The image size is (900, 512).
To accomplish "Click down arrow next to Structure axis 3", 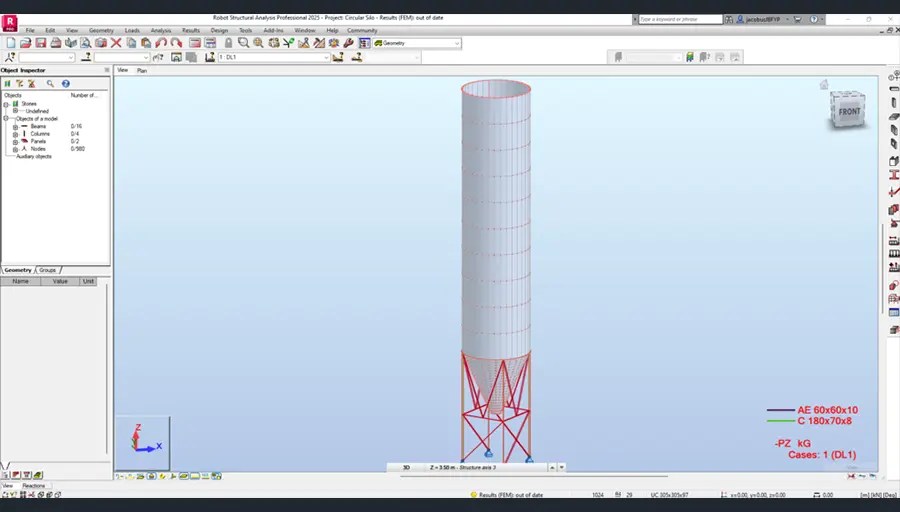I will pyautogui.click(x=562, y=467).
